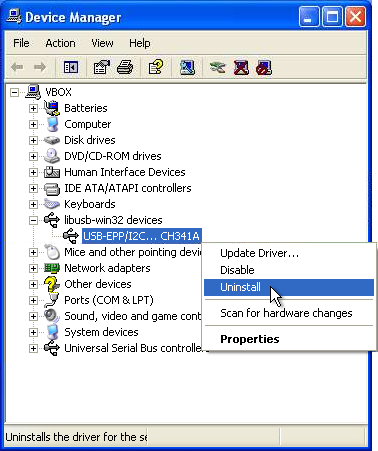Image resolution: width=378 pixels, height=451 pixels.
Task: Maximize the Device Manager window
Action: coord(332,17)
